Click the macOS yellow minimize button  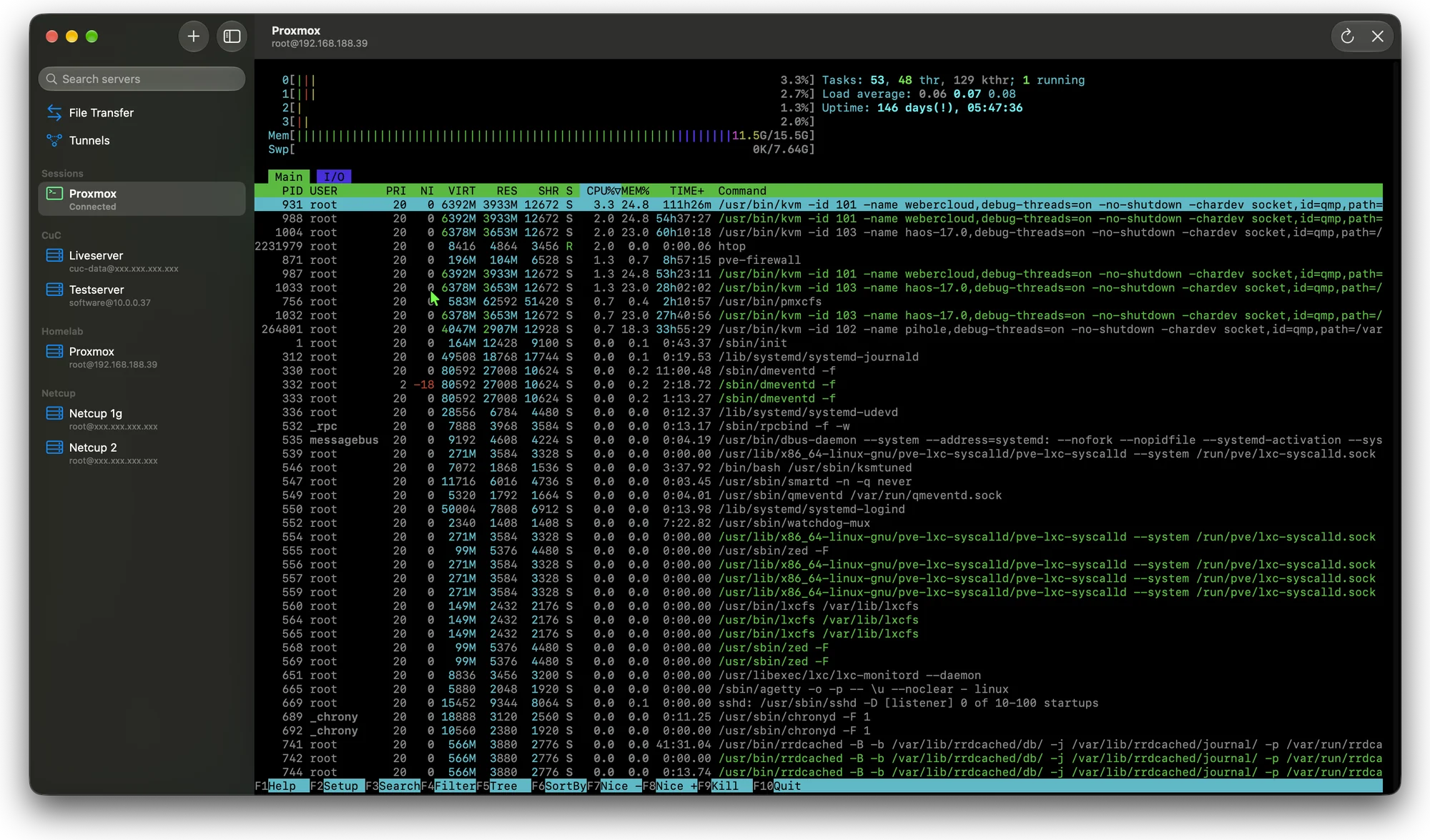(71, 36)
